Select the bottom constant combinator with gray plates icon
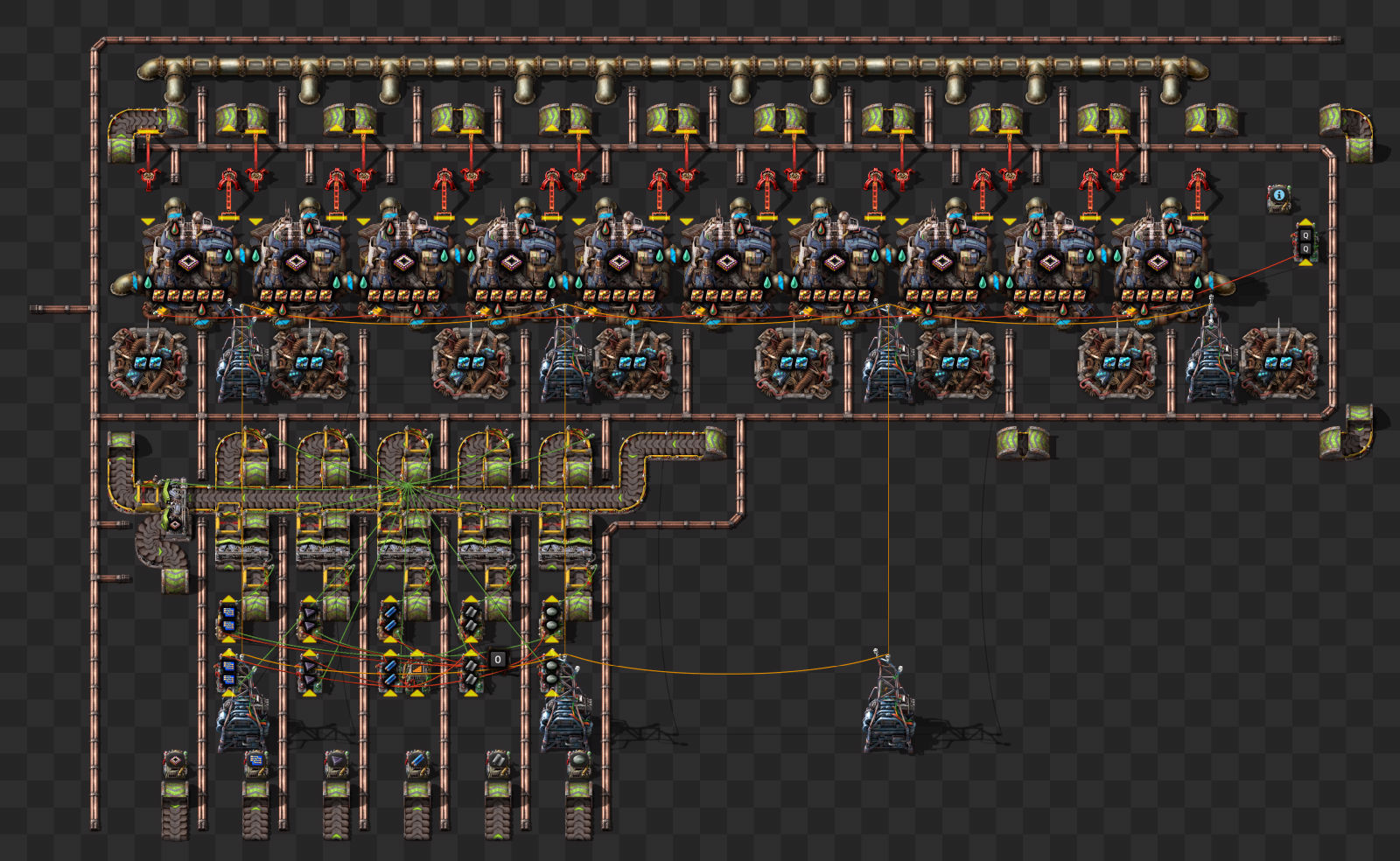The width and height of the screenshot is (1400, 861). click(x=498, y=764)
